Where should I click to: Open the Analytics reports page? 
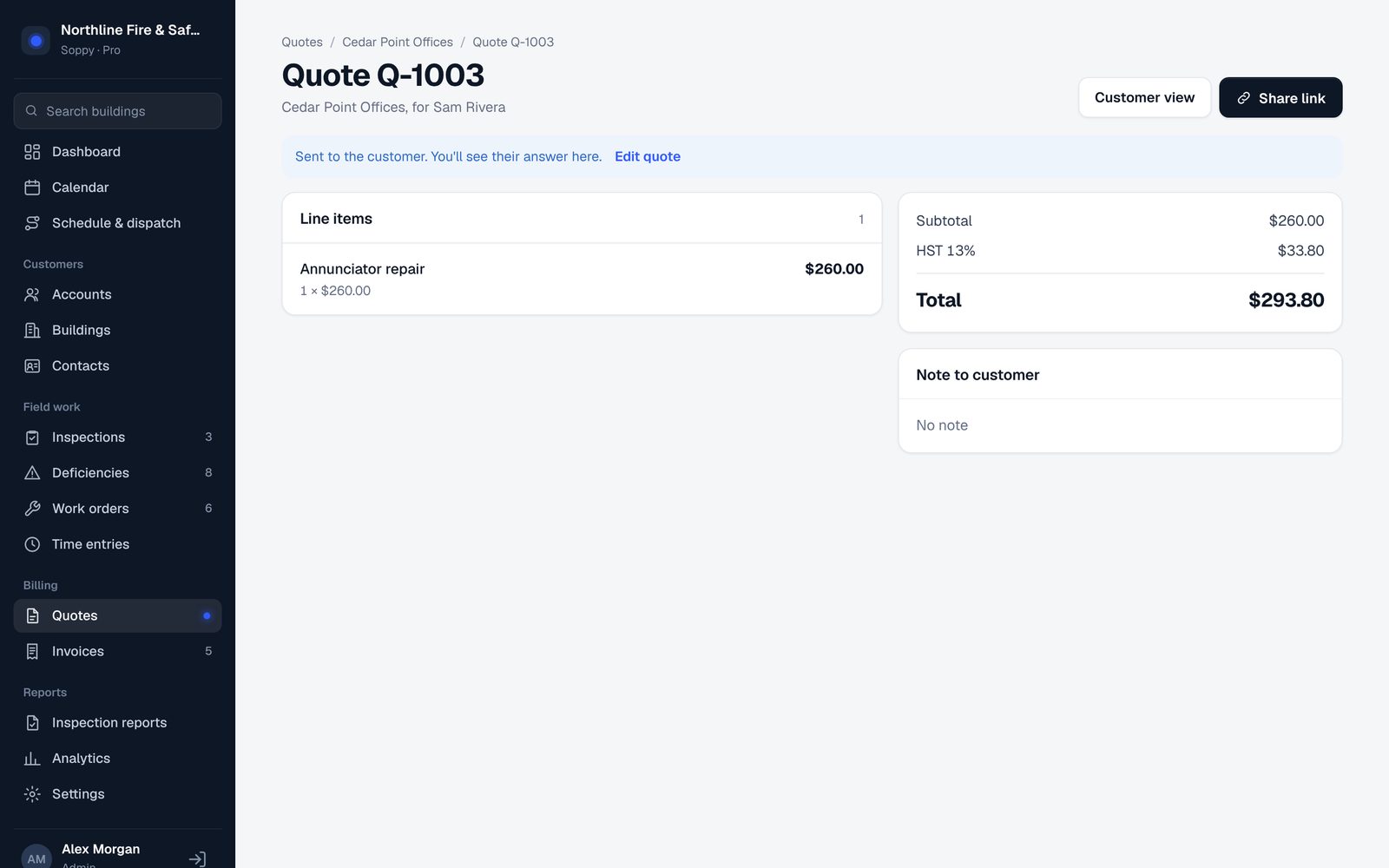point(117,759)
